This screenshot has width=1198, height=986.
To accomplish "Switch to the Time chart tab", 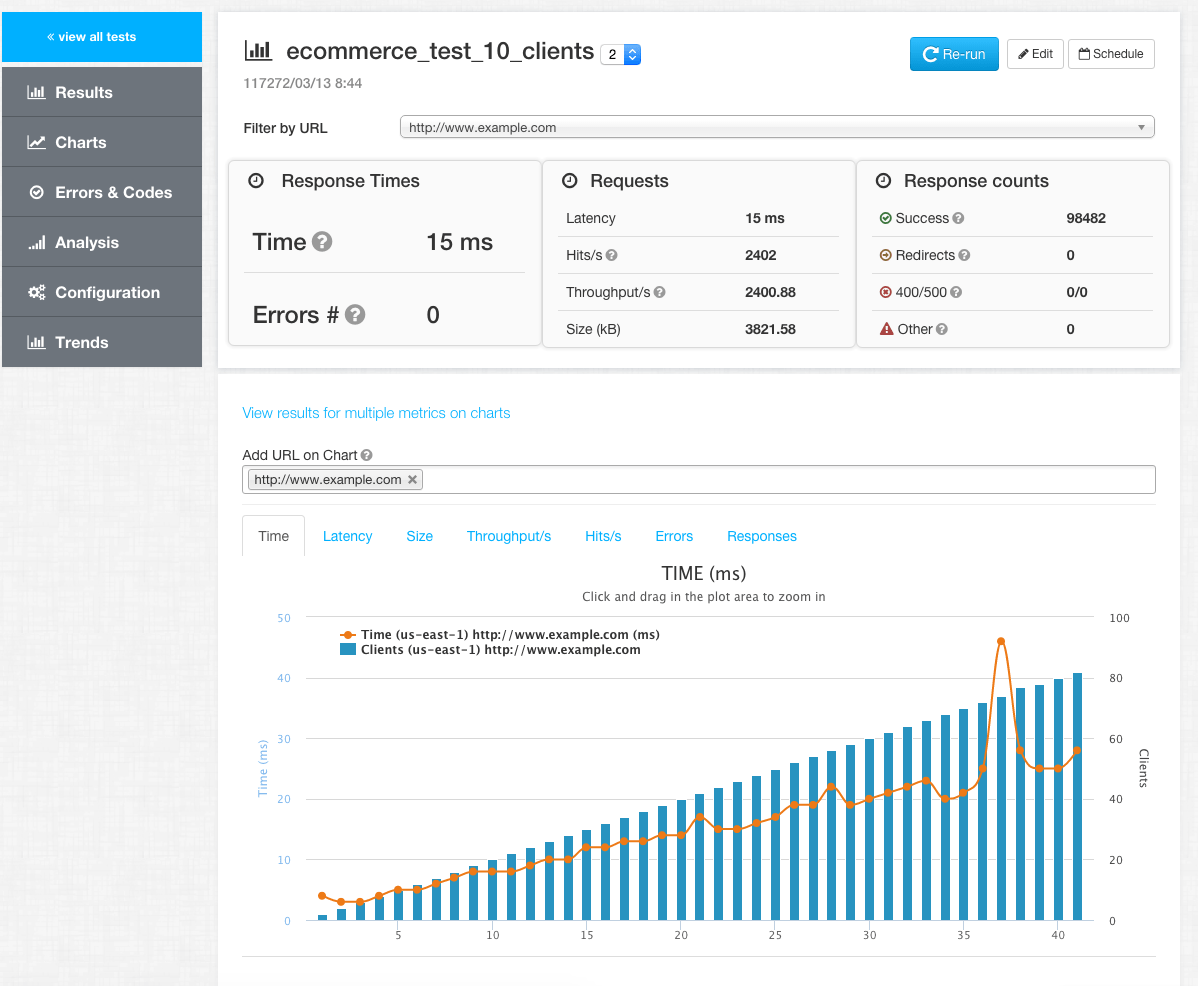I will [274, 536].
